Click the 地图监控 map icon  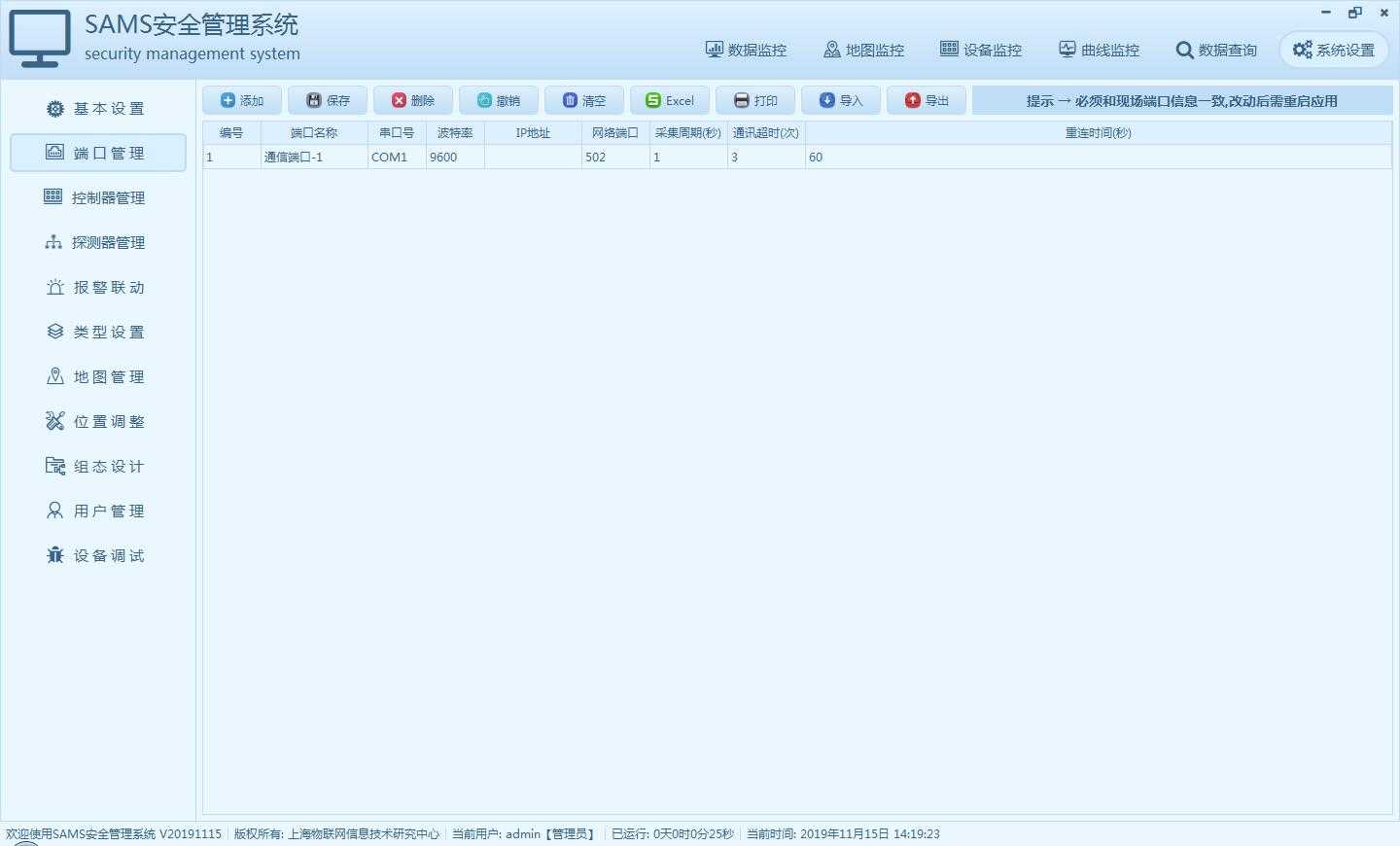[x=832, y=49]
